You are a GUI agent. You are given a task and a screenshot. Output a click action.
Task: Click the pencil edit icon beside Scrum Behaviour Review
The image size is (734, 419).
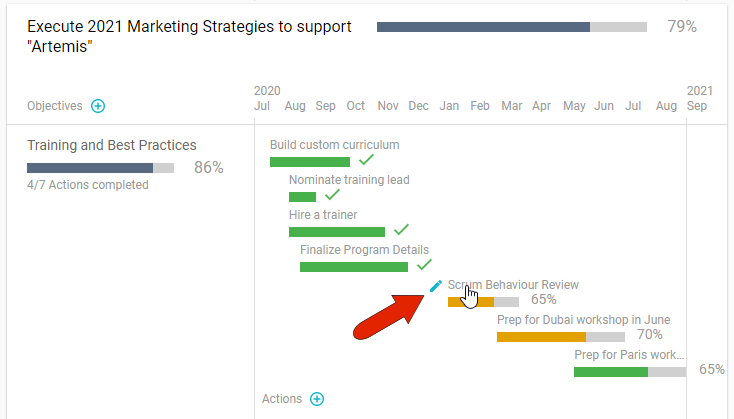(435, 286)
